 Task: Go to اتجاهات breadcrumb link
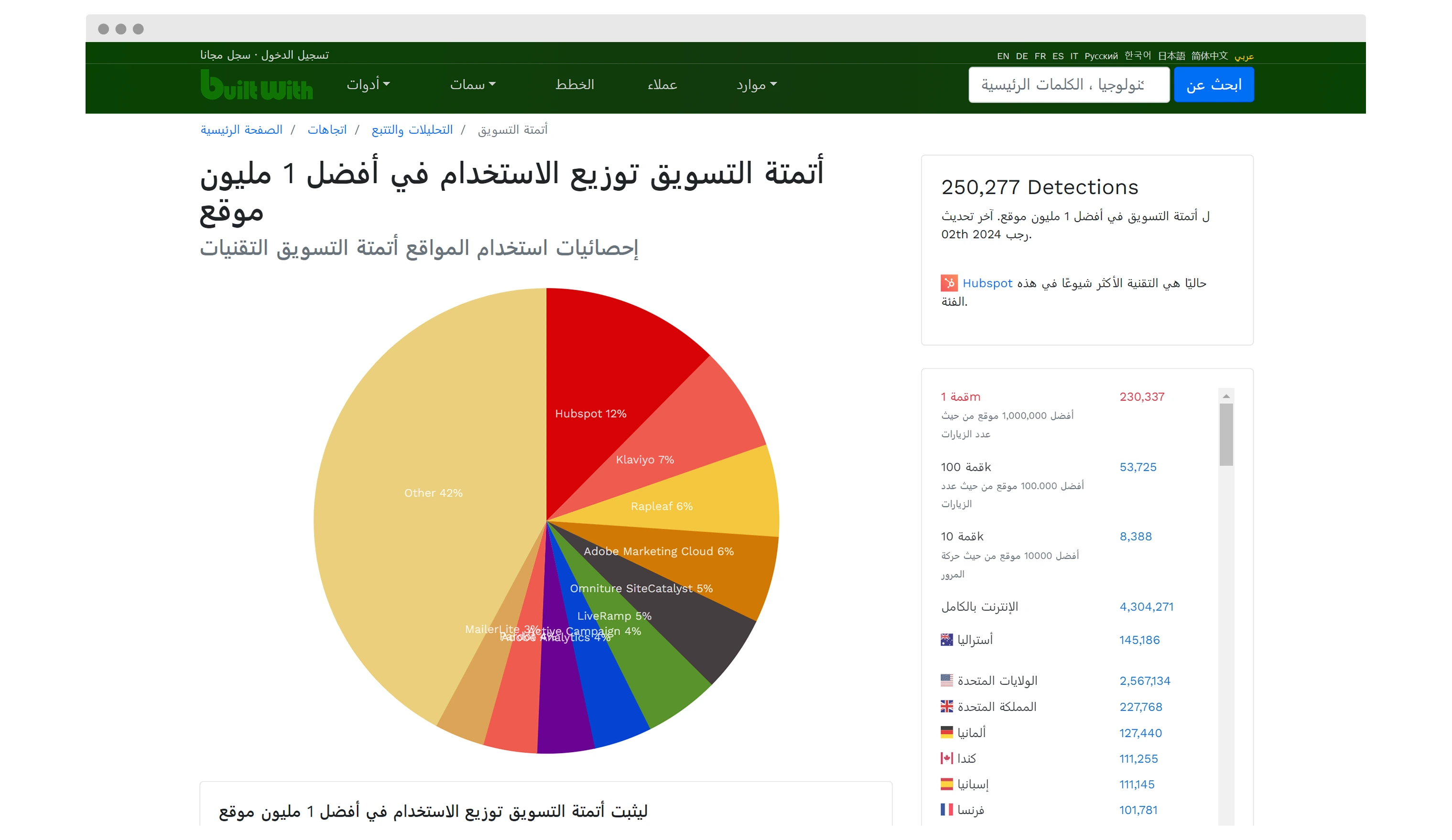pyautogui.click(x=327, y=129)
